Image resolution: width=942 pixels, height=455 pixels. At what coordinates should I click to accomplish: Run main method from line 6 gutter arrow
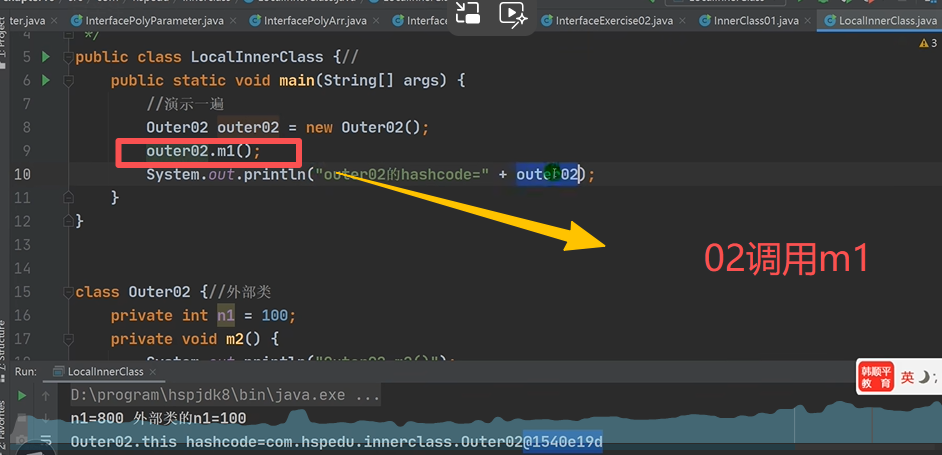pos(46,80)
